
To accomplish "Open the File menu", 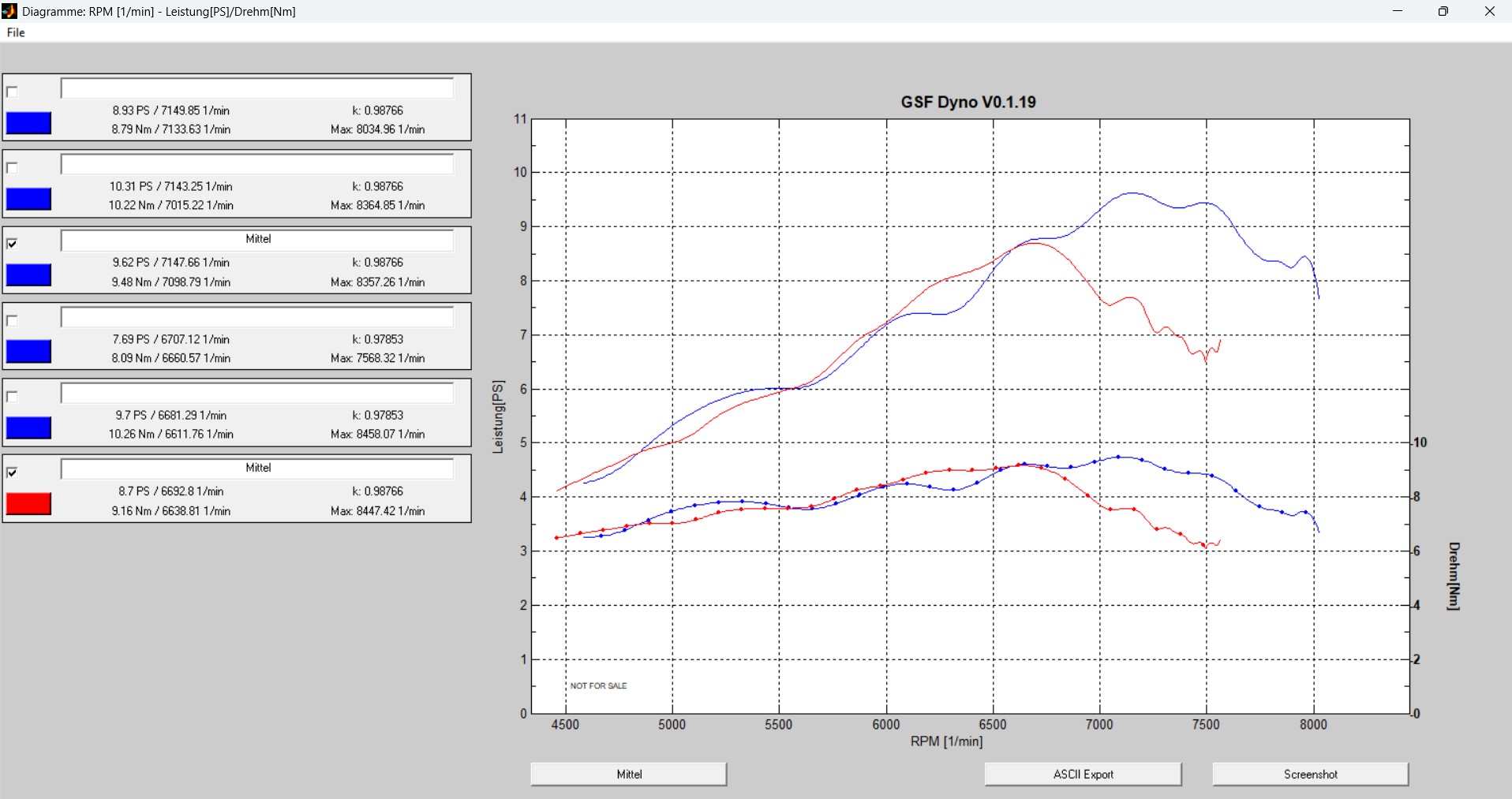I will coord(16,32).
